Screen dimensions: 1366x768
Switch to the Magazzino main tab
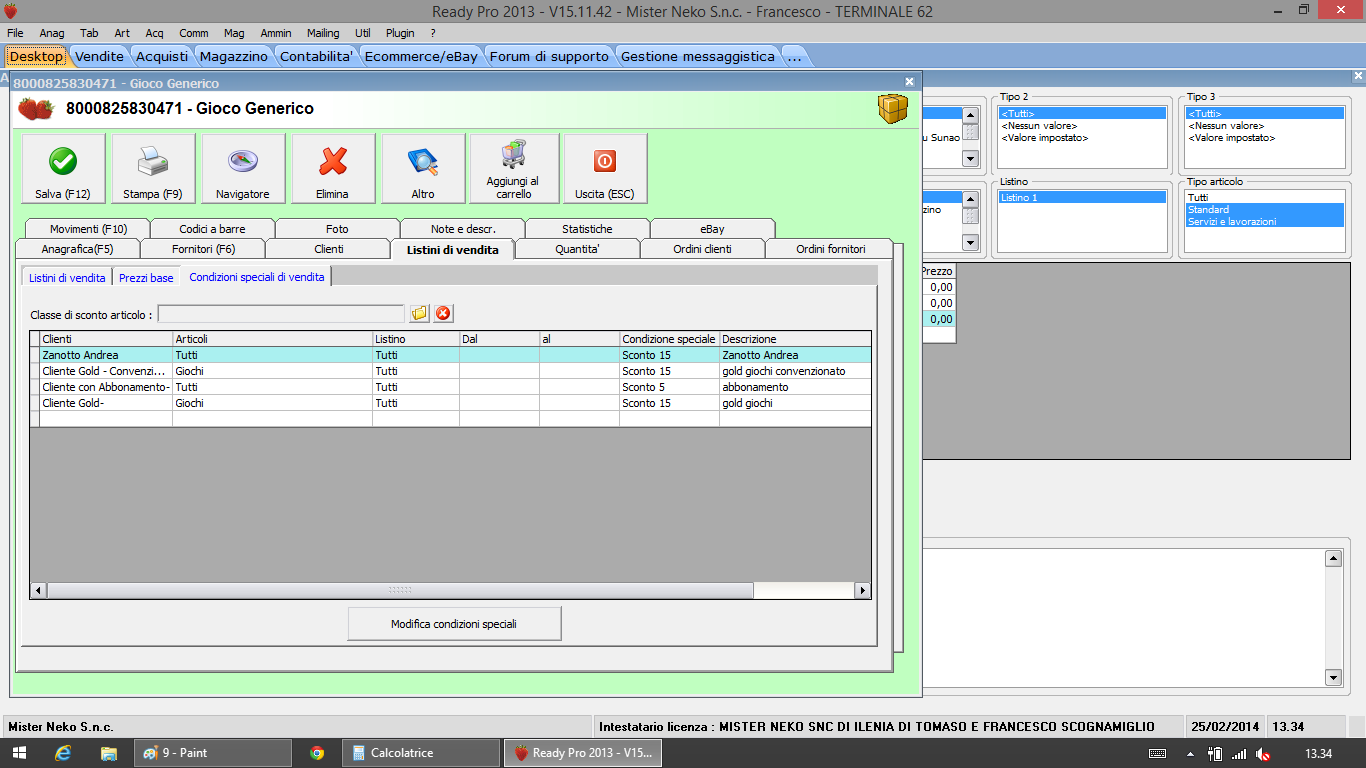234,56
